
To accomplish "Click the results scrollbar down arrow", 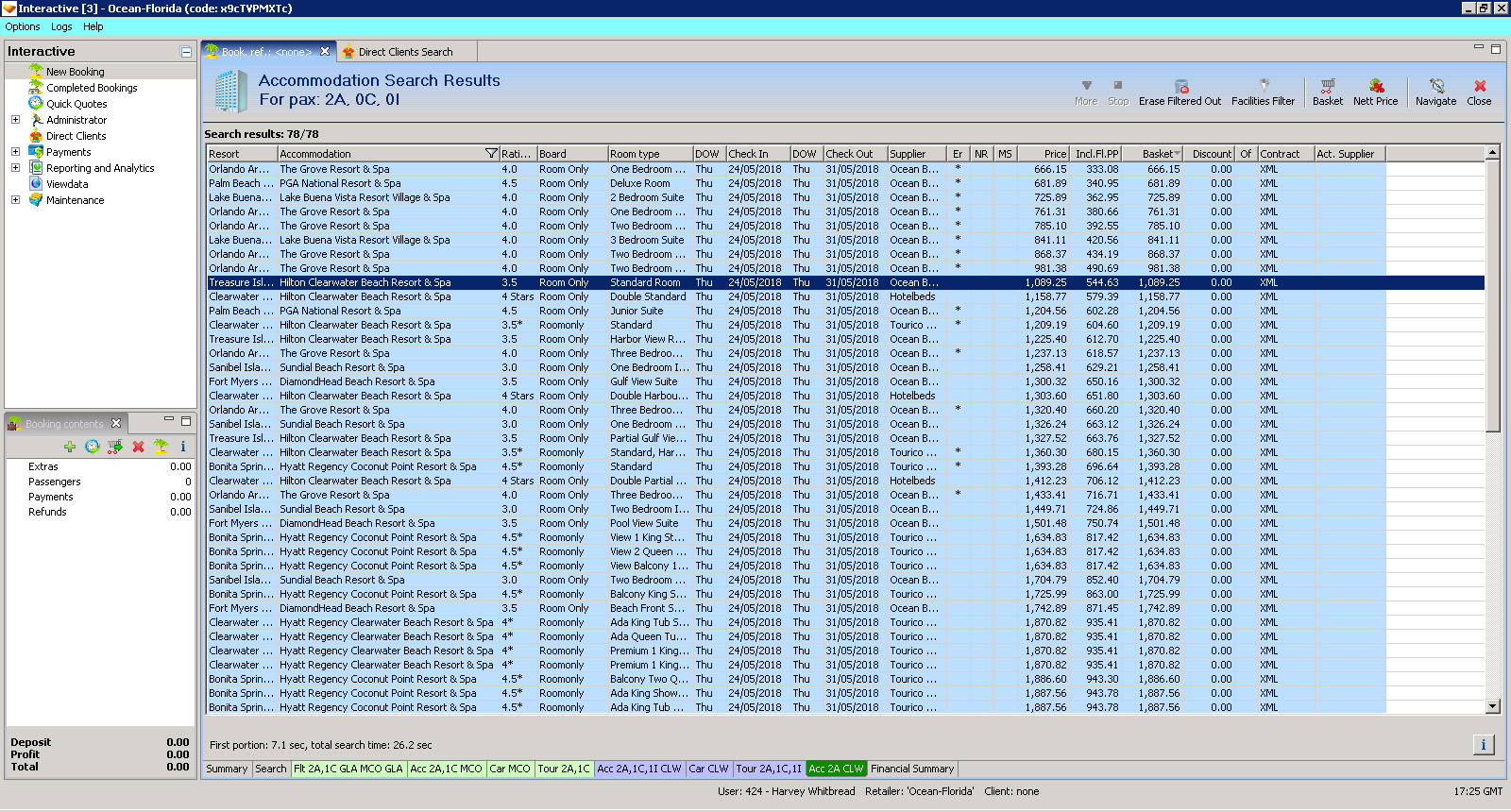I will (1493, 706).
